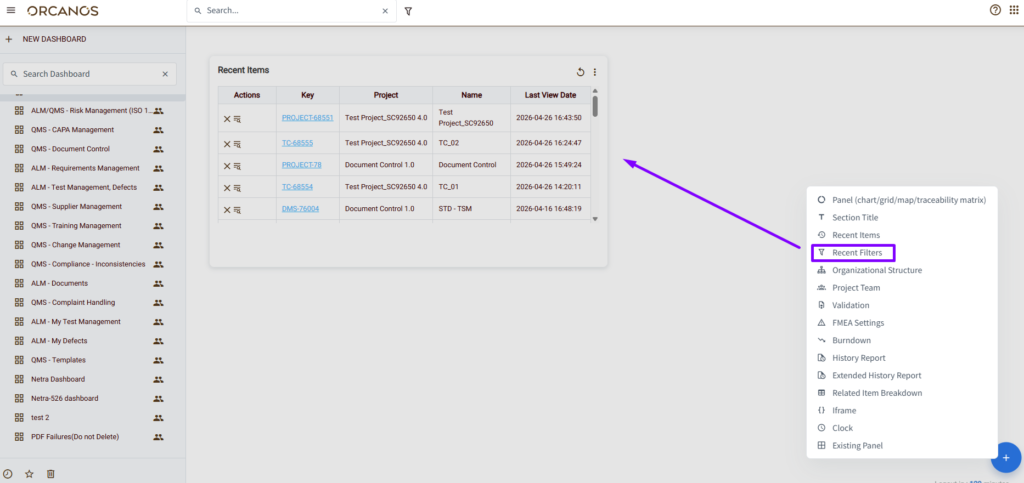Open the TC-68555 key link
The width and height of the screenshot is (1024, 483).
tap(297, 143)
